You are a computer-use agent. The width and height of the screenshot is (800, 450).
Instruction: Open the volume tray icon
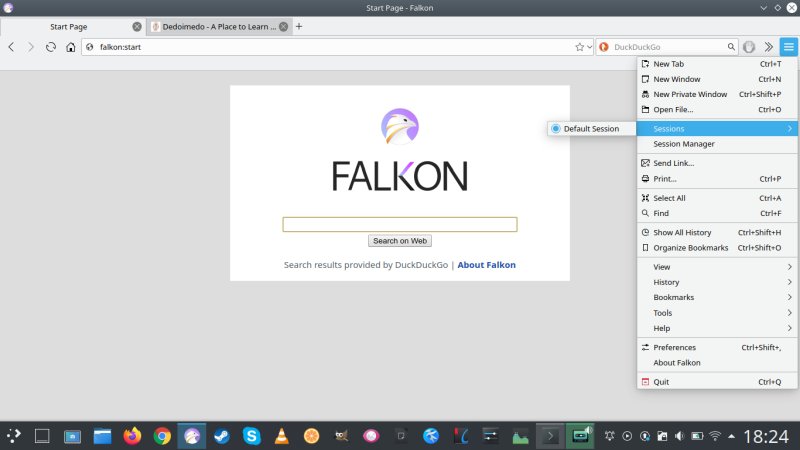coord(679,436)
